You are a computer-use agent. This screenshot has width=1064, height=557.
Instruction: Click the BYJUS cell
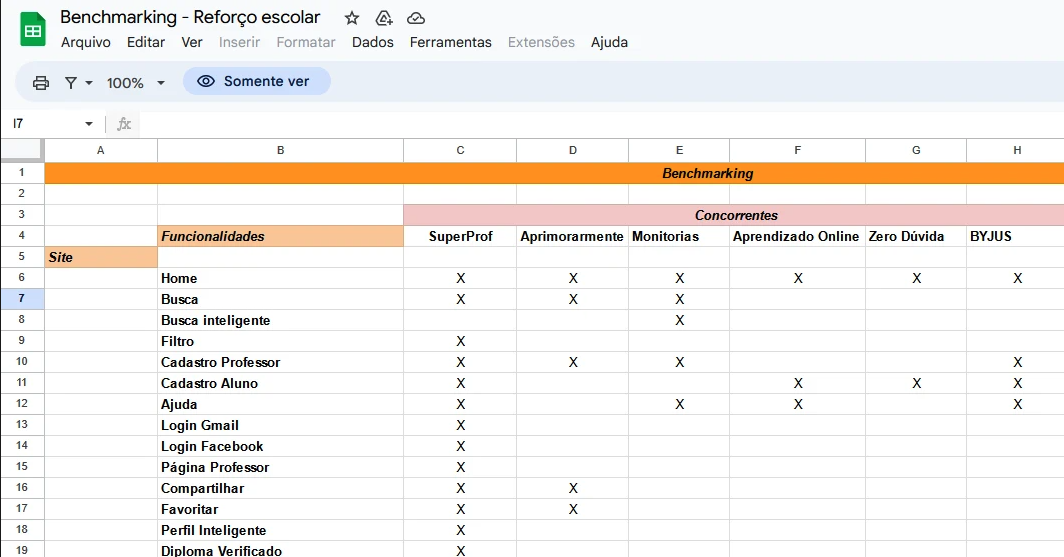pyautogui.click(x=1016, y=236)
